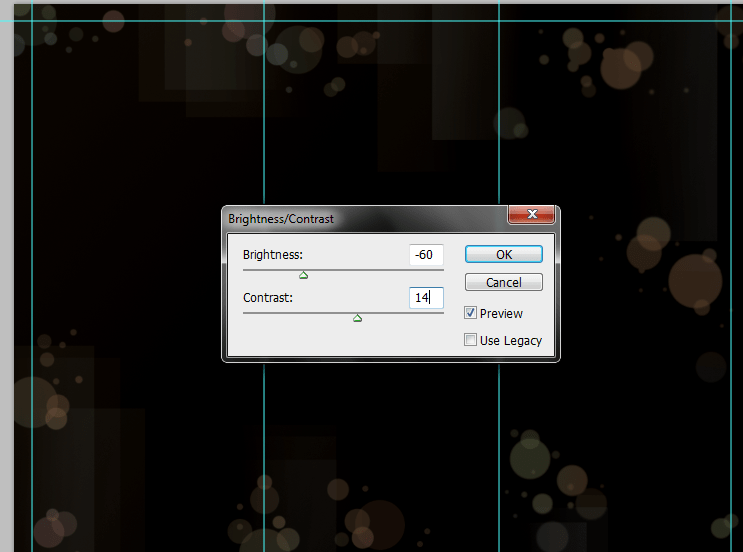Close the Brightness/Contrast dialog with X
Screen dimensions: 743x552
click(531, 215)
